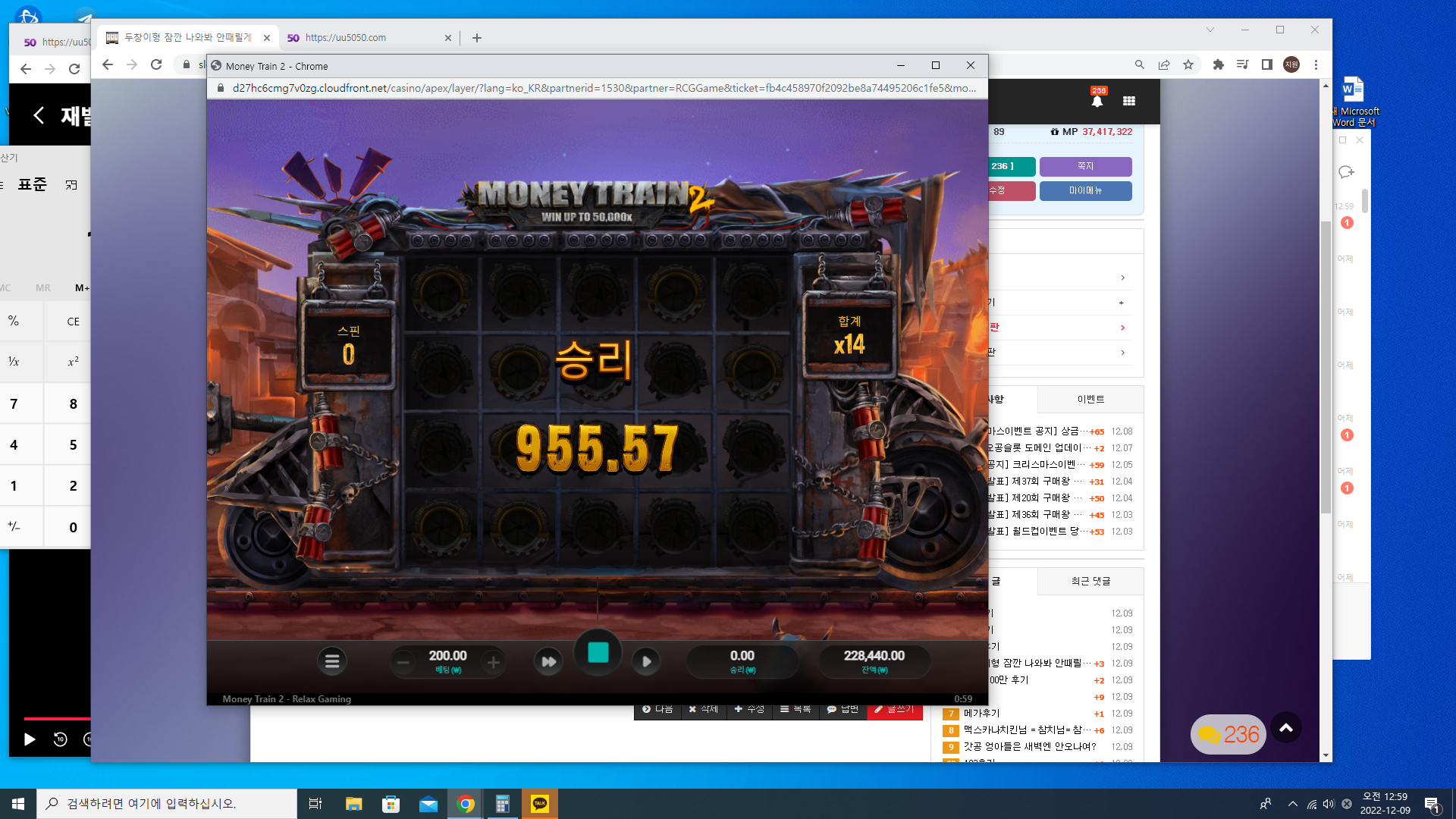This screenshot has height=819, width=1456.
Task: Jump to top with up-arrow button
Action: [x=1286, y=728]
